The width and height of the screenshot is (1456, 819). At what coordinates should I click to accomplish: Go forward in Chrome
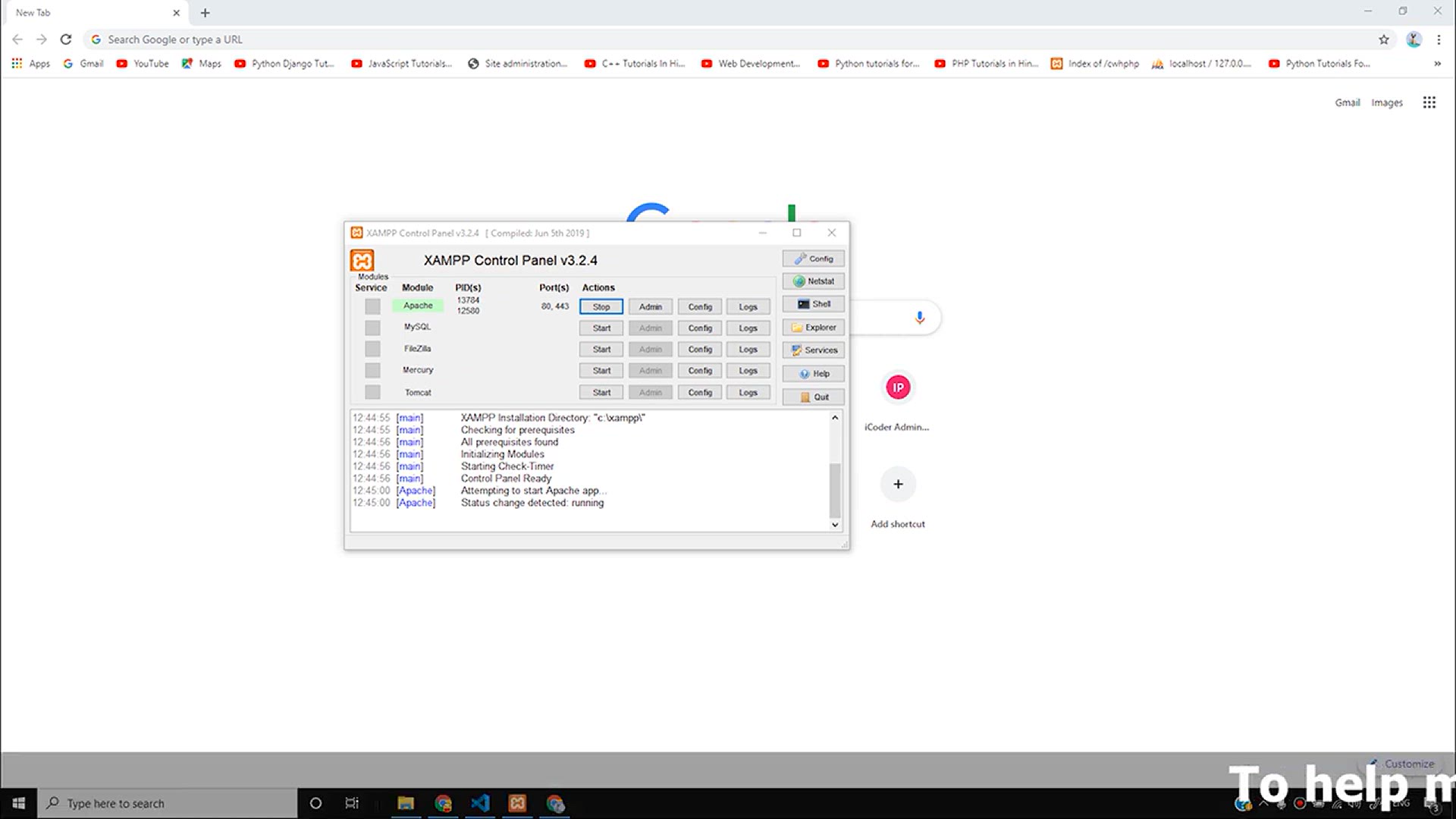pyautogui.click(x=42, y=39)
